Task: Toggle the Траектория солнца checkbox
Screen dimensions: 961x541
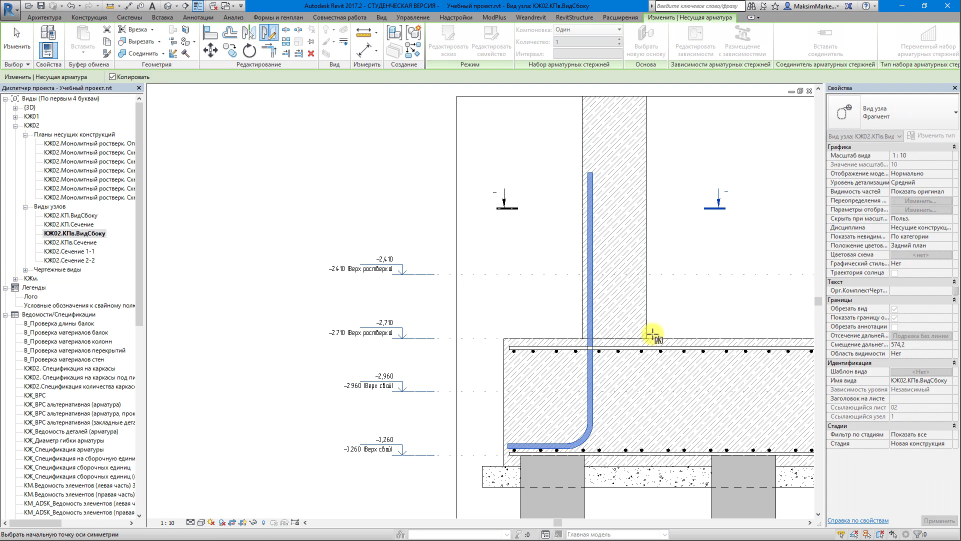Action: tap(894, 273)
